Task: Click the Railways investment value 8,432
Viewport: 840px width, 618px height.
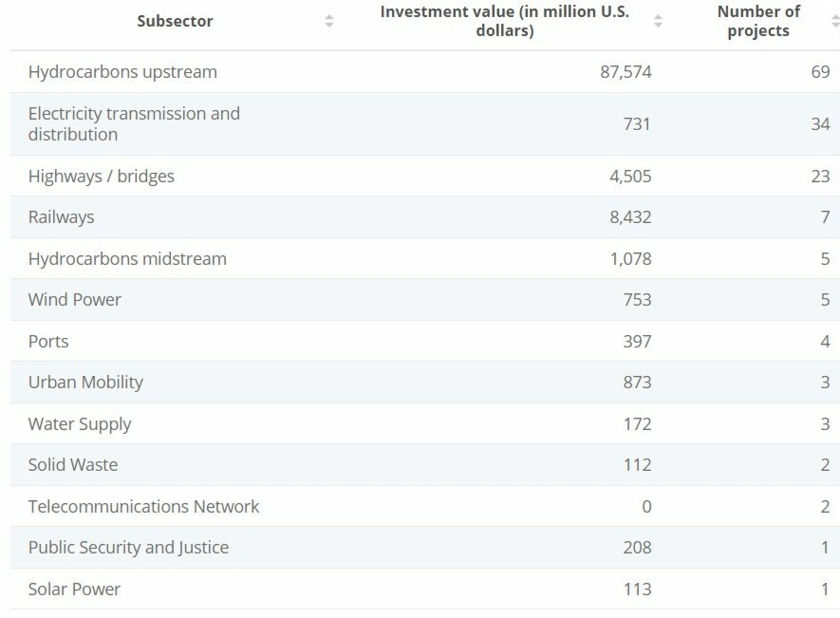Action: [630, 217]
